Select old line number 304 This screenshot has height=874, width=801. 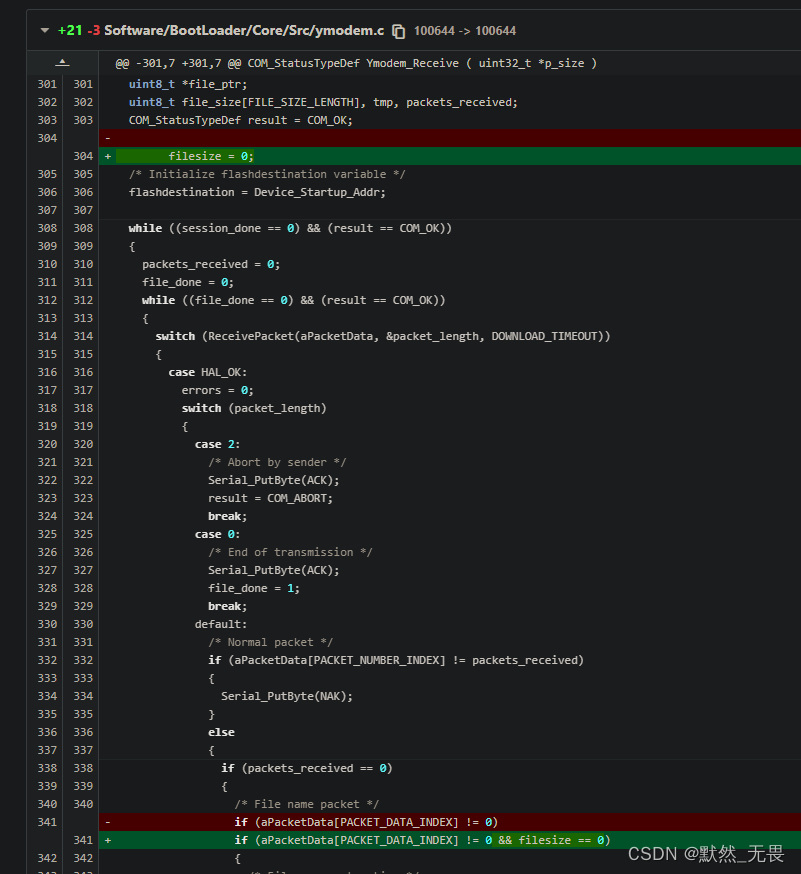pos(47,138)
